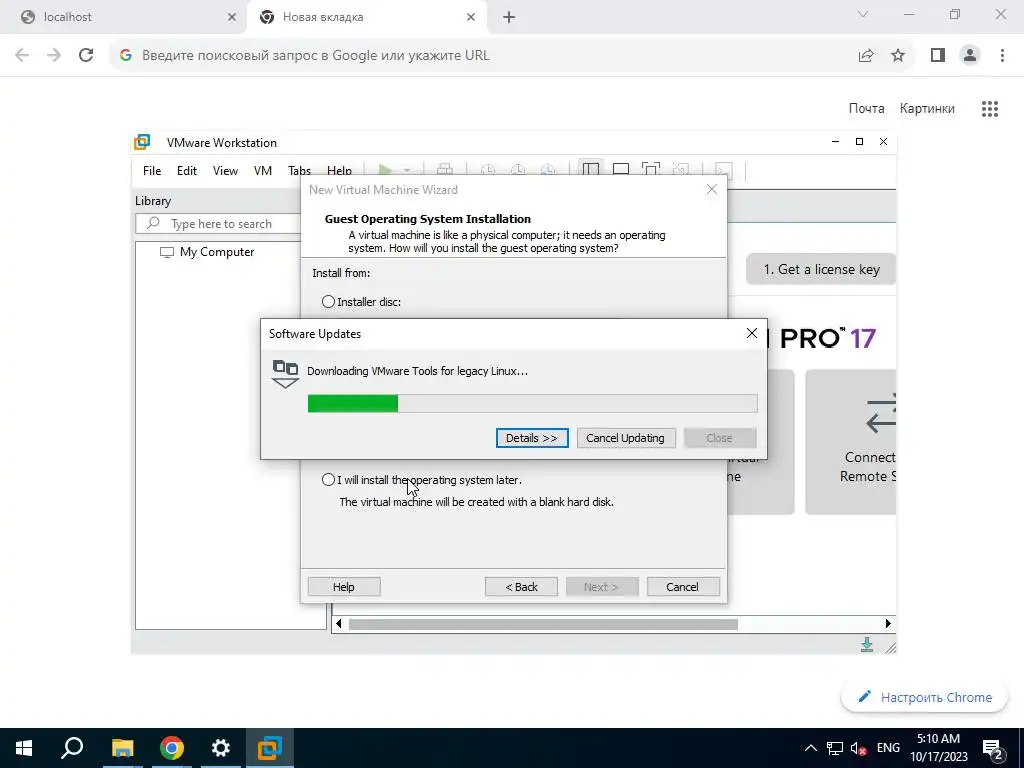Click the Unity mode toolbar icon
1024x768 pixels.
tap(681, 170)
